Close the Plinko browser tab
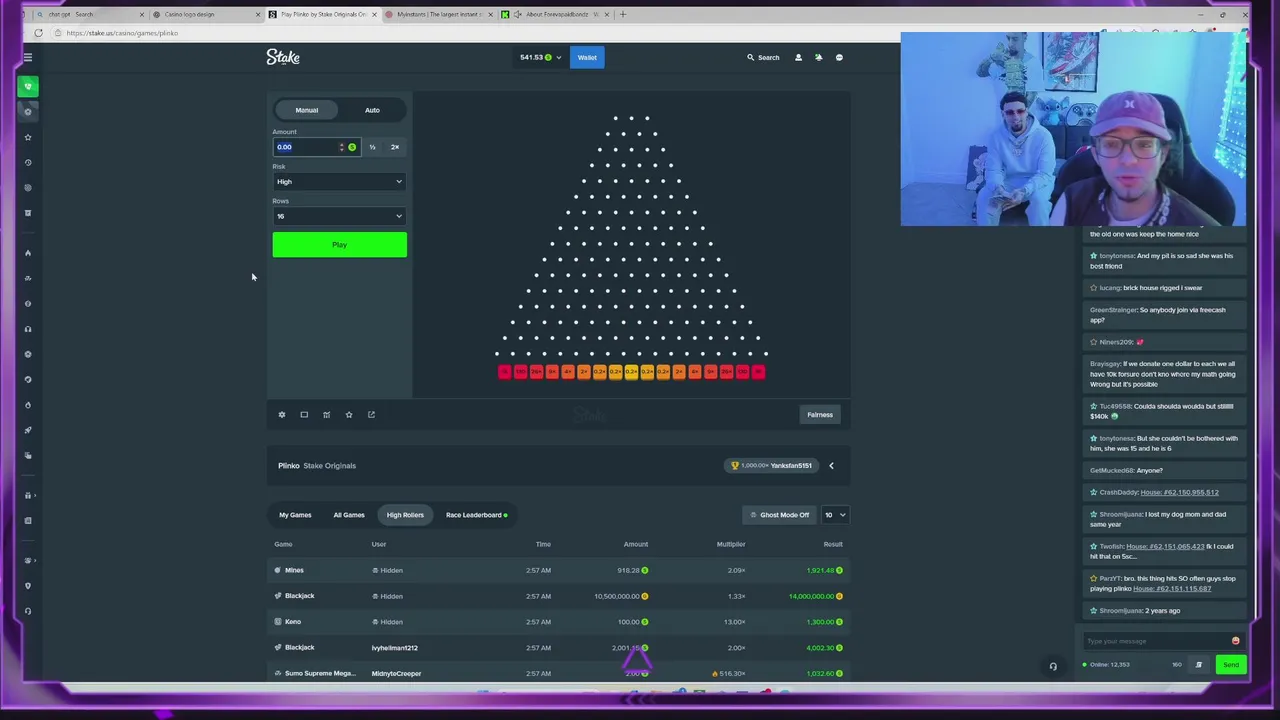This screenshot has height=720, width=1280. 375,14
